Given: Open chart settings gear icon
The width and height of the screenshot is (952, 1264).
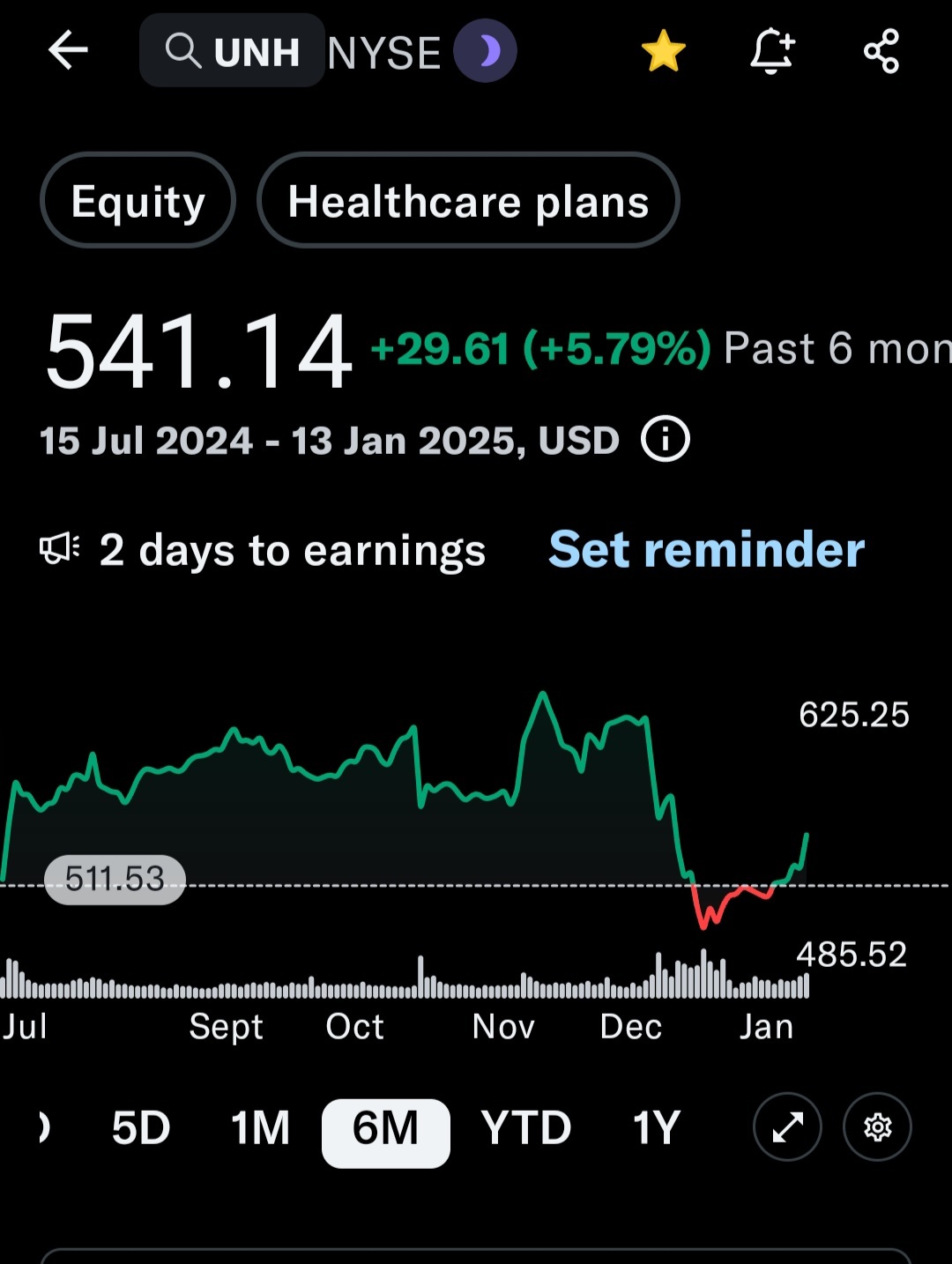Looking at the screenshot, I should point(877,1126).
